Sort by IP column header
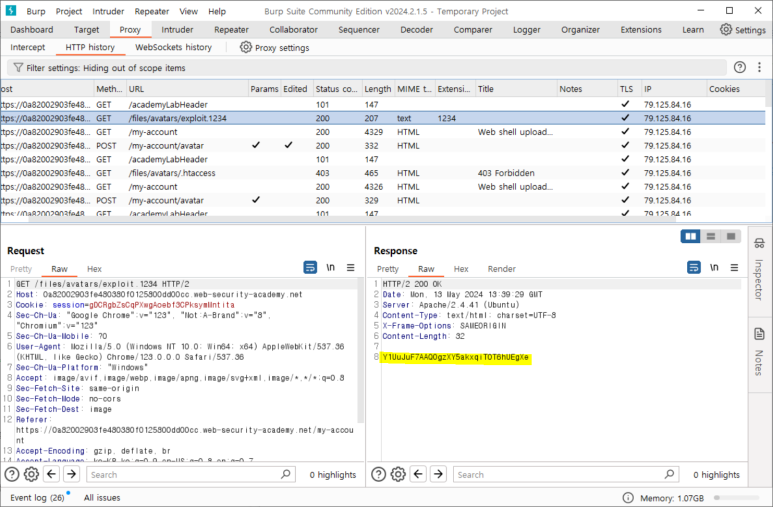The image size is (773, 507). [674, 89]
